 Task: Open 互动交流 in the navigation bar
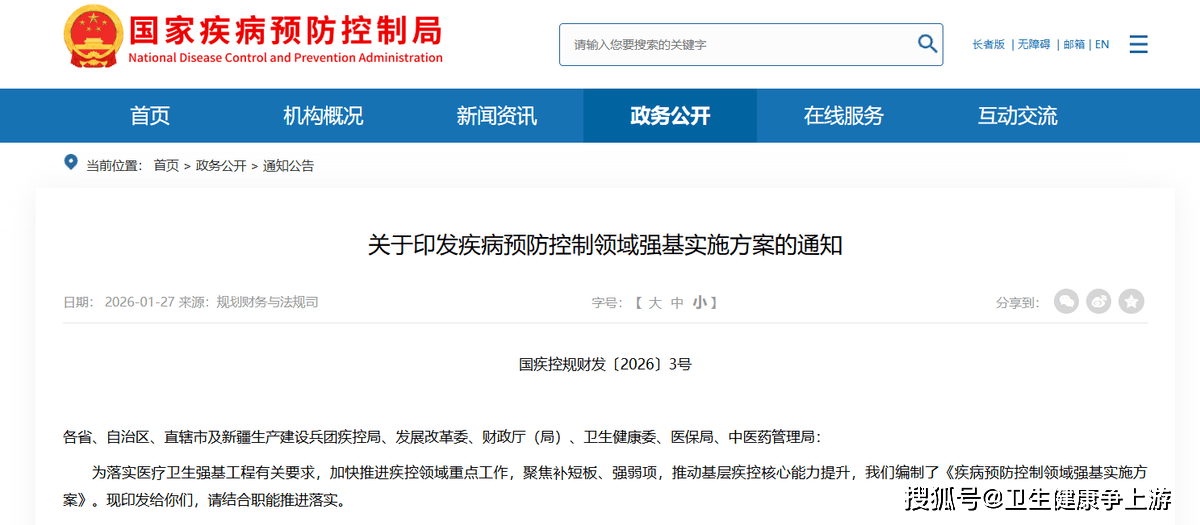coord(1017,116)
